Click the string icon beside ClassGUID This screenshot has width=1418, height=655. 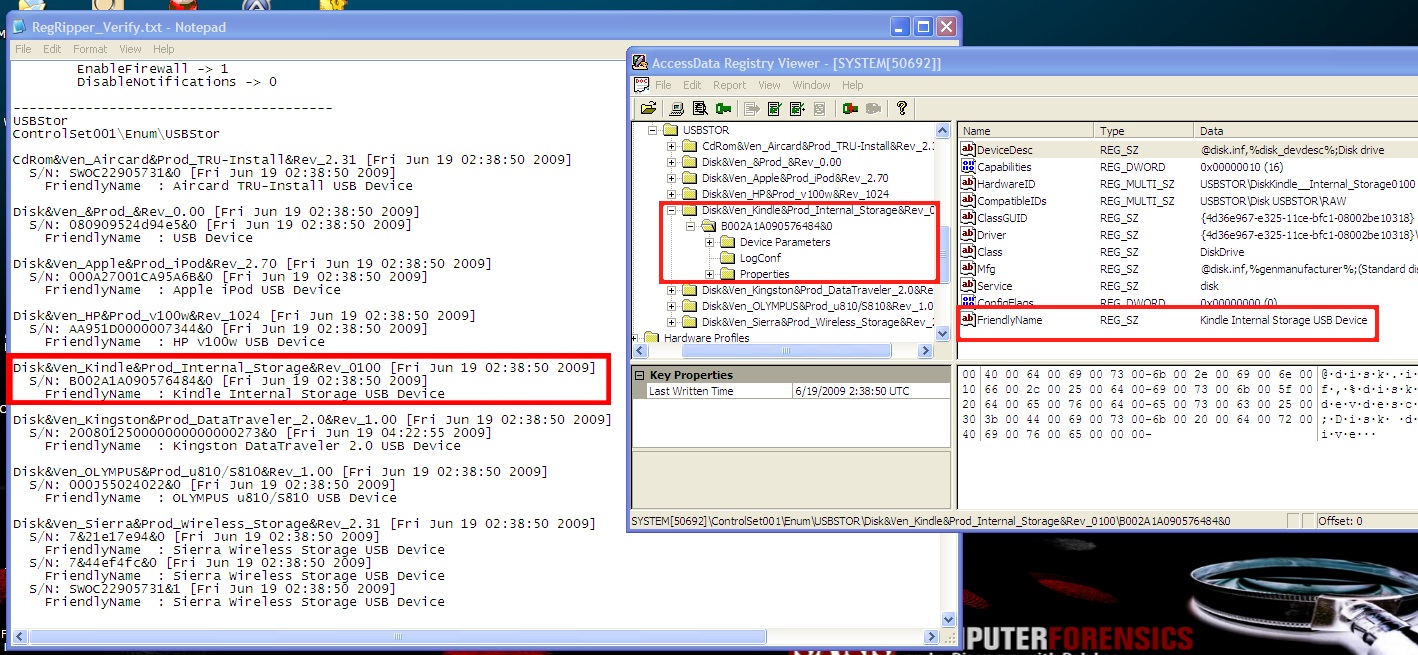coord(968,218)
